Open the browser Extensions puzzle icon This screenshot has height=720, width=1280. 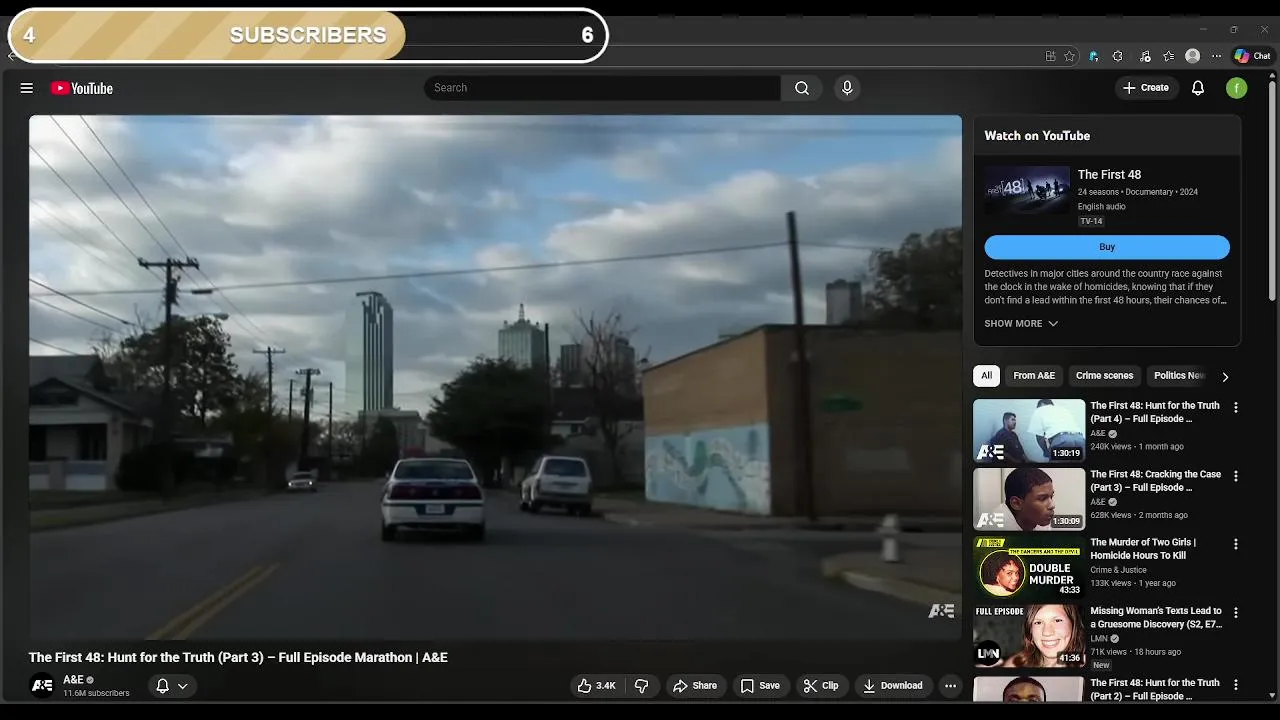(1118, 56)
